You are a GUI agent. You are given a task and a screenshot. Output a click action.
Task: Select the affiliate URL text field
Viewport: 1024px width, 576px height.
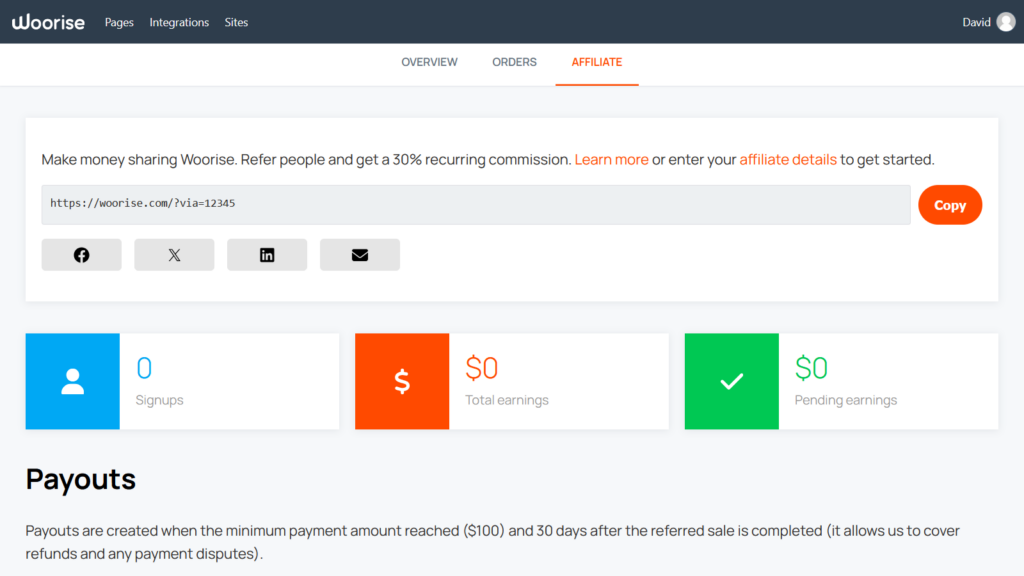(470, 204)
